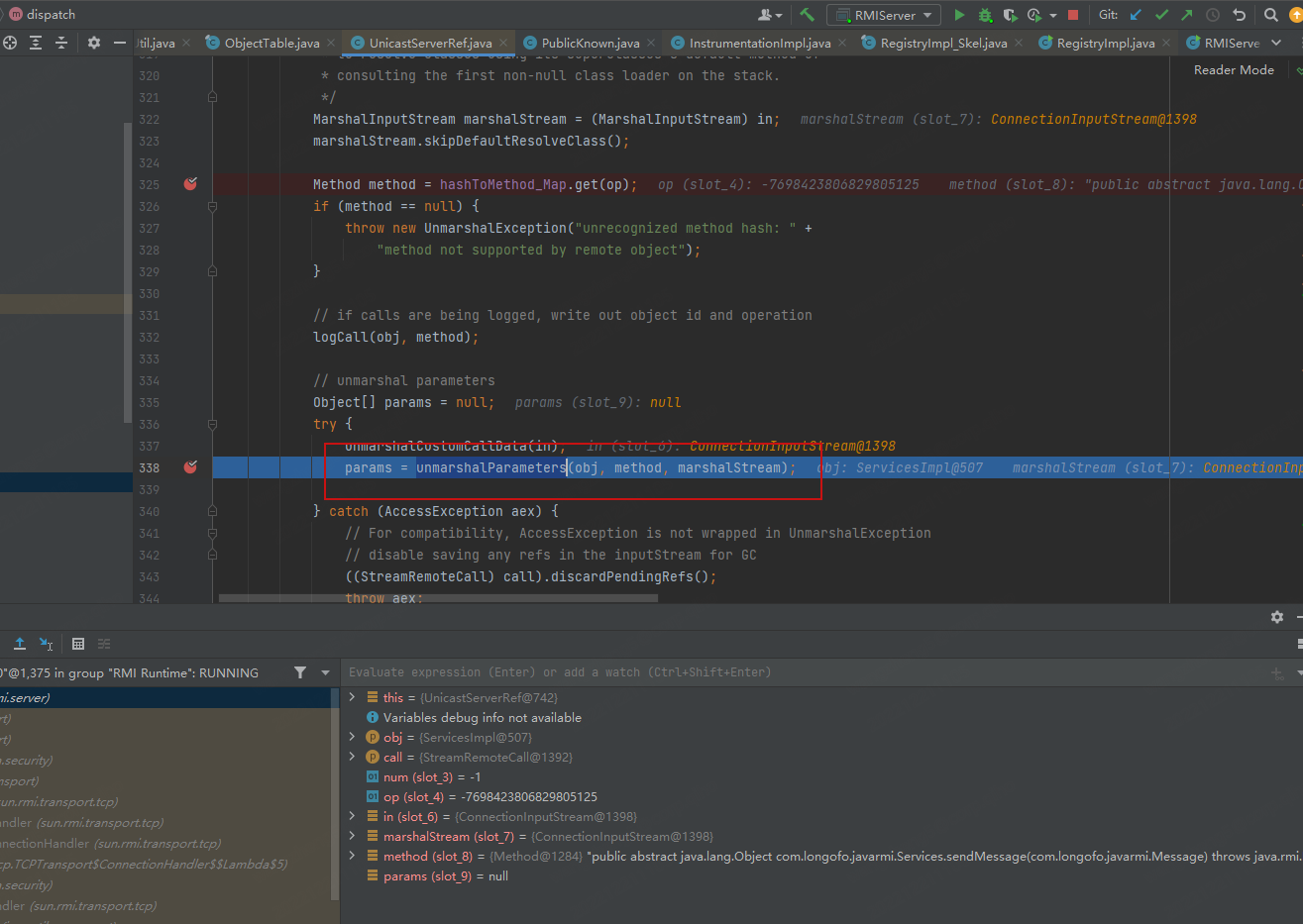Show hidden editor tabs chevron
Screen dimensions: 1303x924
click(x=1276, y=43)
